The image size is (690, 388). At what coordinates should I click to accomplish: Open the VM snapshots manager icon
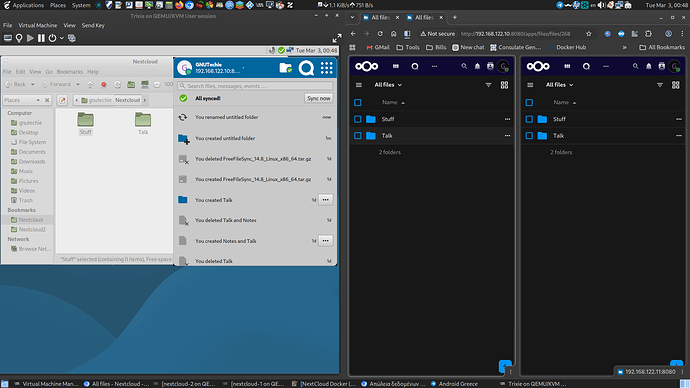click(72, 38)
